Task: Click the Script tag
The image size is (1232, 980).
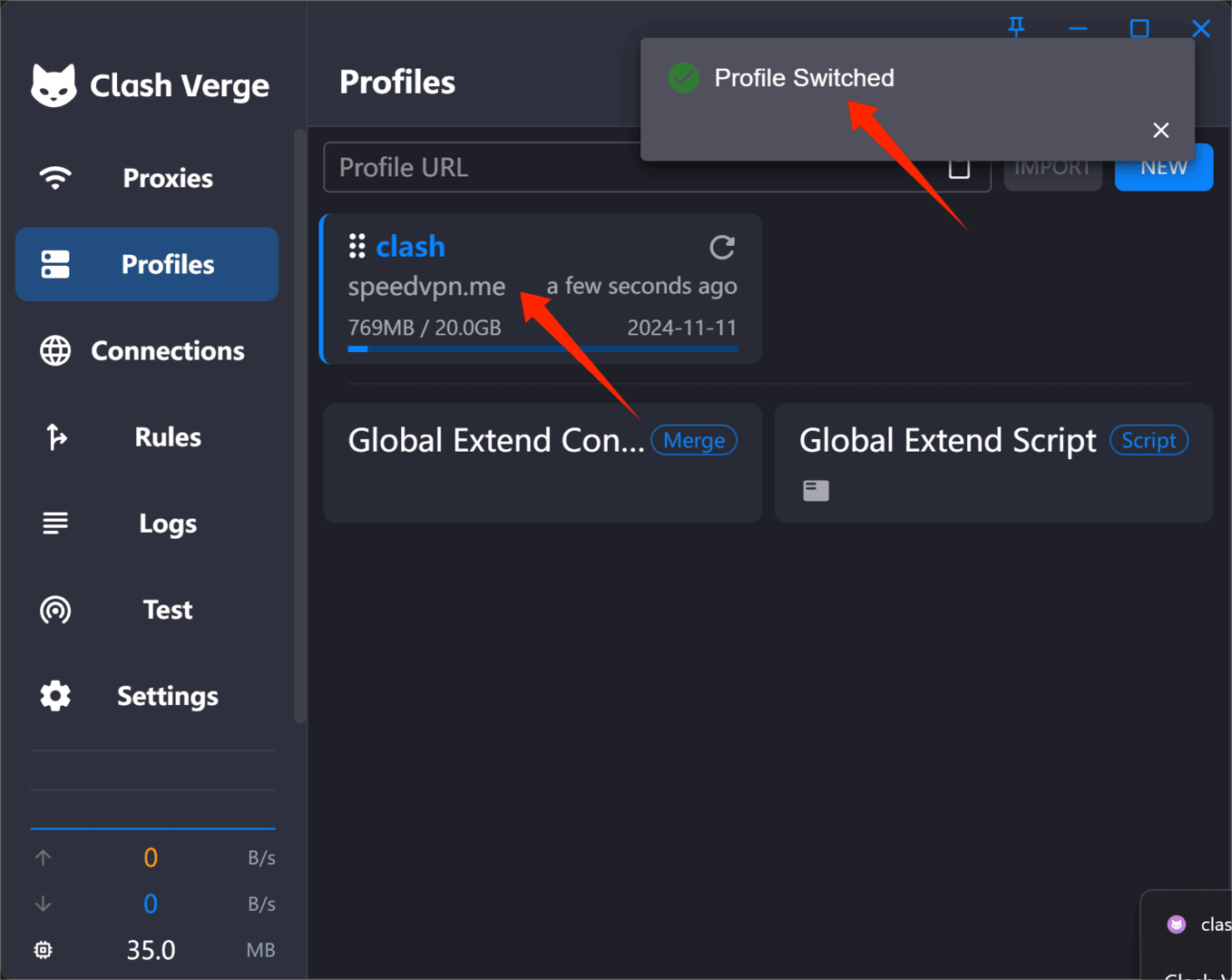Action: pyautogui.click(x=1149, y=440)
